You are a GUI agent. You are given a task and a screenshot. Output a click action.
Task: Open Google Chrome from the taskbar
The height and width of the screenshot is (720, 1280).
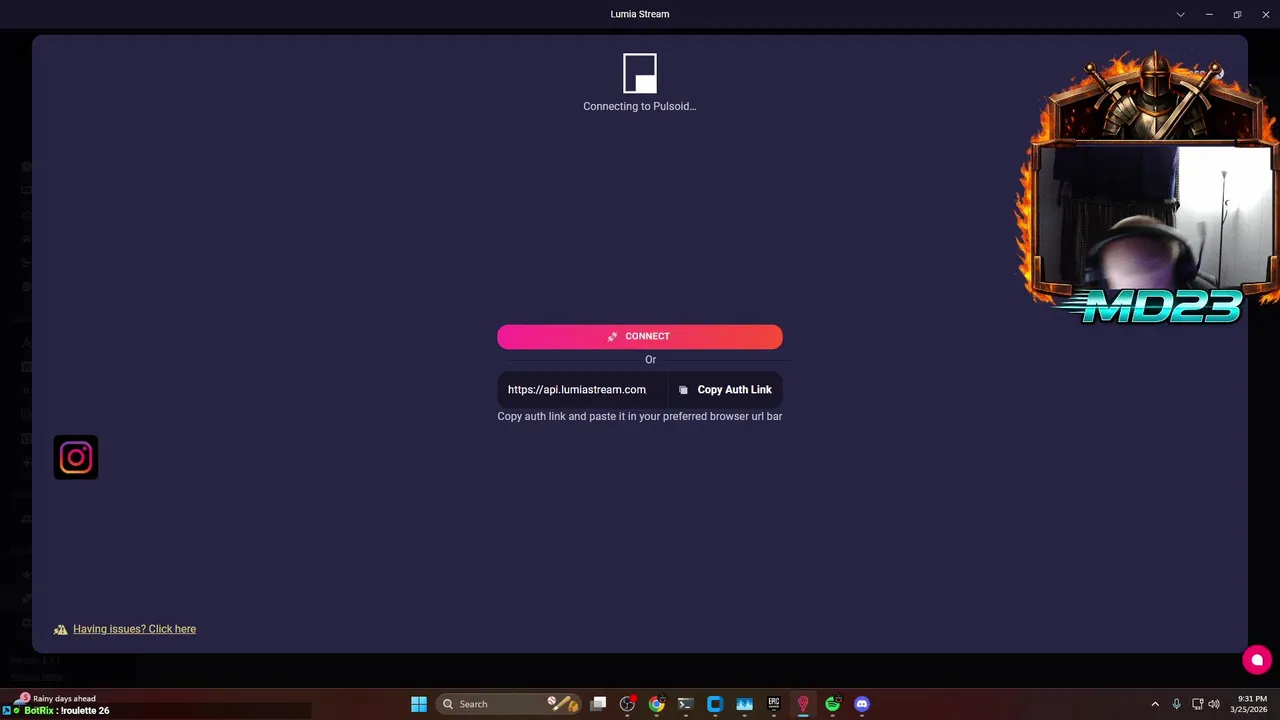(656, 704)
